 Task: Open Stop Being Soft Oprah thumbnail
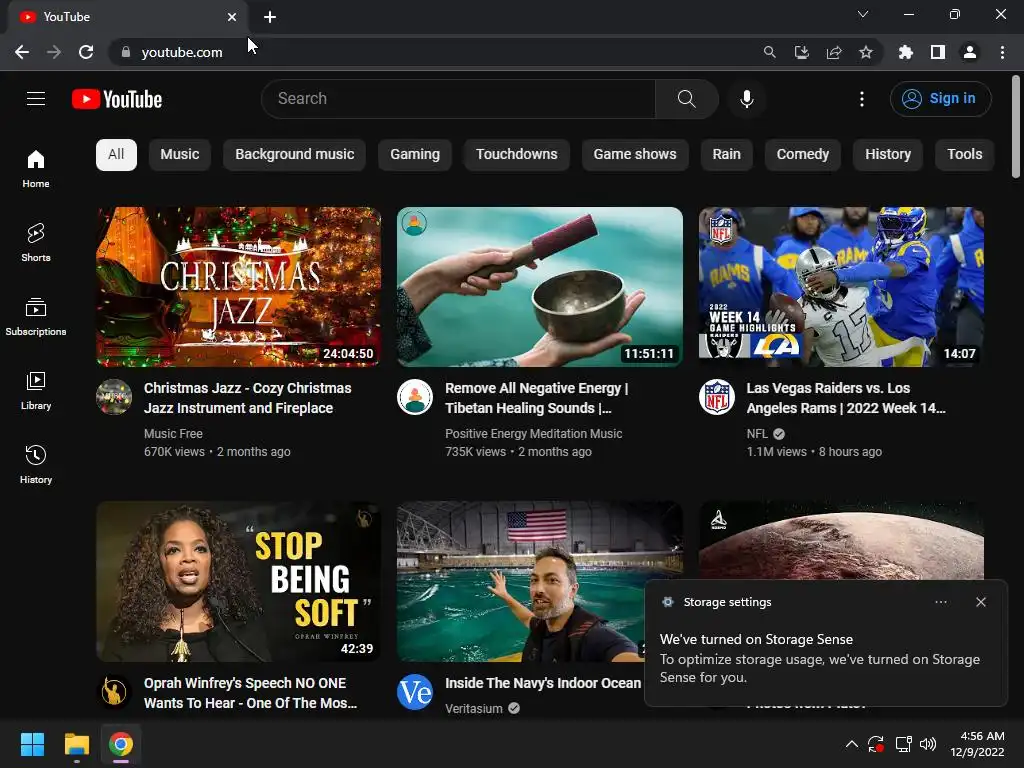coord(238,581)
